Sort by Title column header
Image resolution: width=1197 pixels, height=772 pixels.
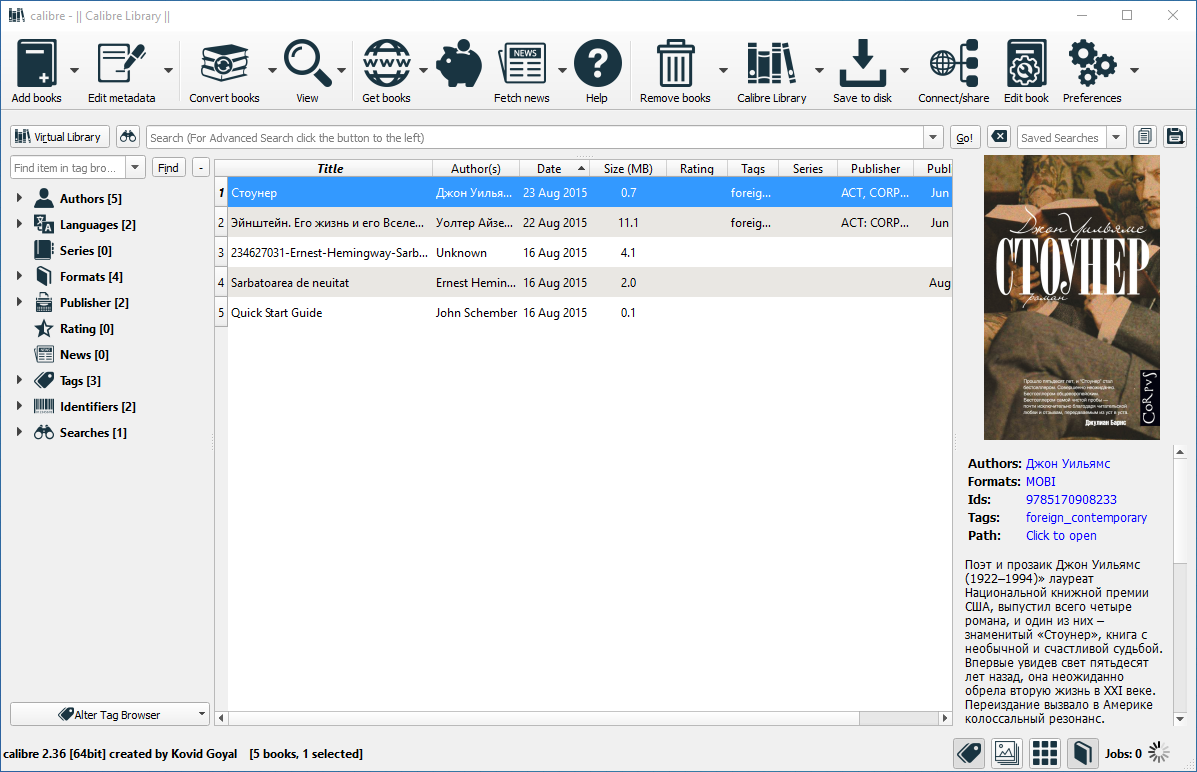(331, 169)
